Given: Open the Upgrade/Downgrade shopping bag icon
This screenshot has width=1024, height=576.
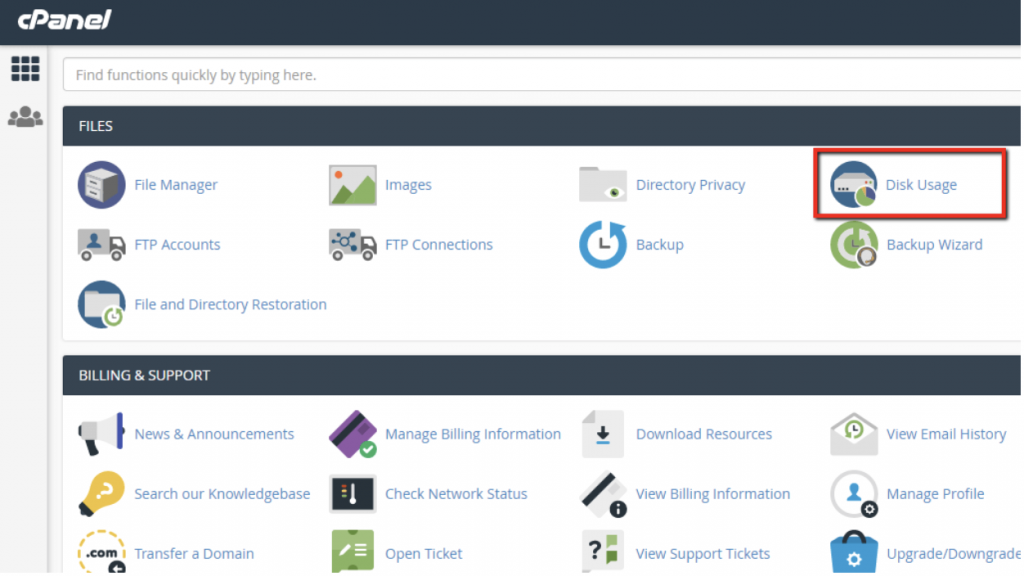Looking at the screenshot, I should (x=854, y=552).
